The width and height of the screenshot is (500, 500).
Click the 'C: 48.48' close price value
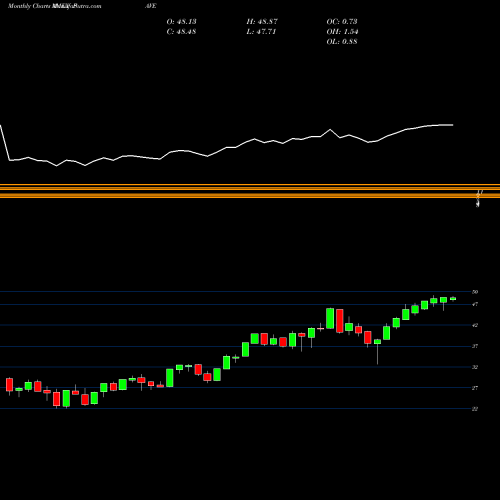[181, 32]
